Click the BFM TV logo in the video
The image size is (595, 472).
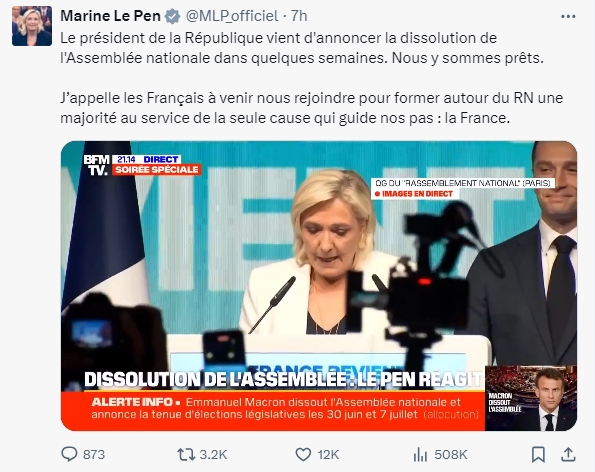pos(96,165)
